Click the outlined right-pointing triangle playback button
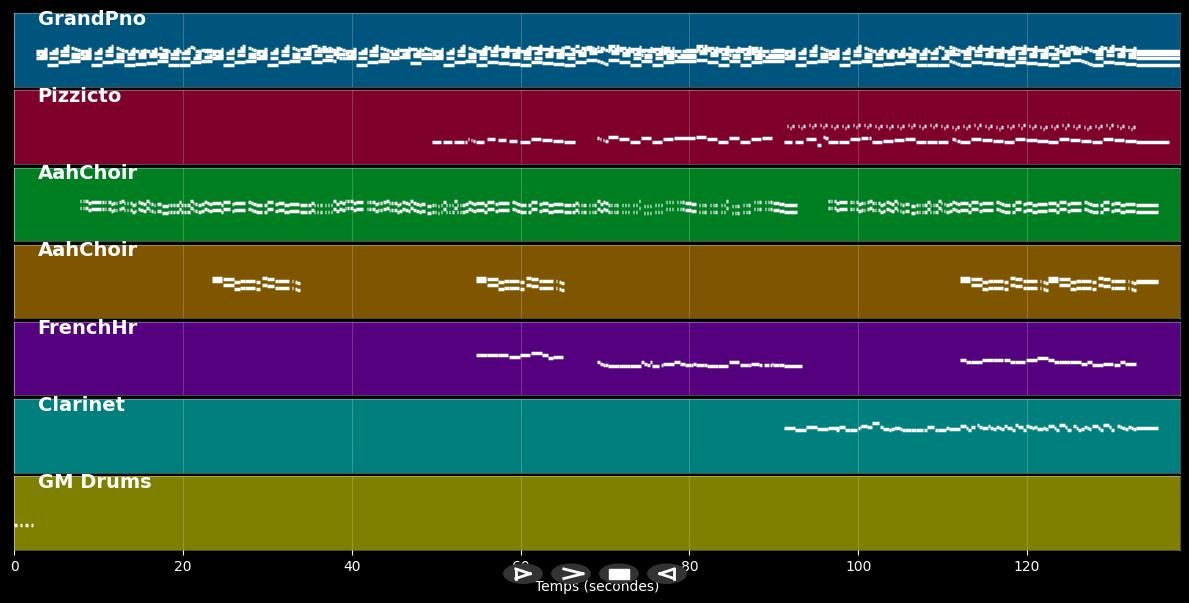This screenshot has height=603, width=1189. pyautogui.click(x=522, y=574)
